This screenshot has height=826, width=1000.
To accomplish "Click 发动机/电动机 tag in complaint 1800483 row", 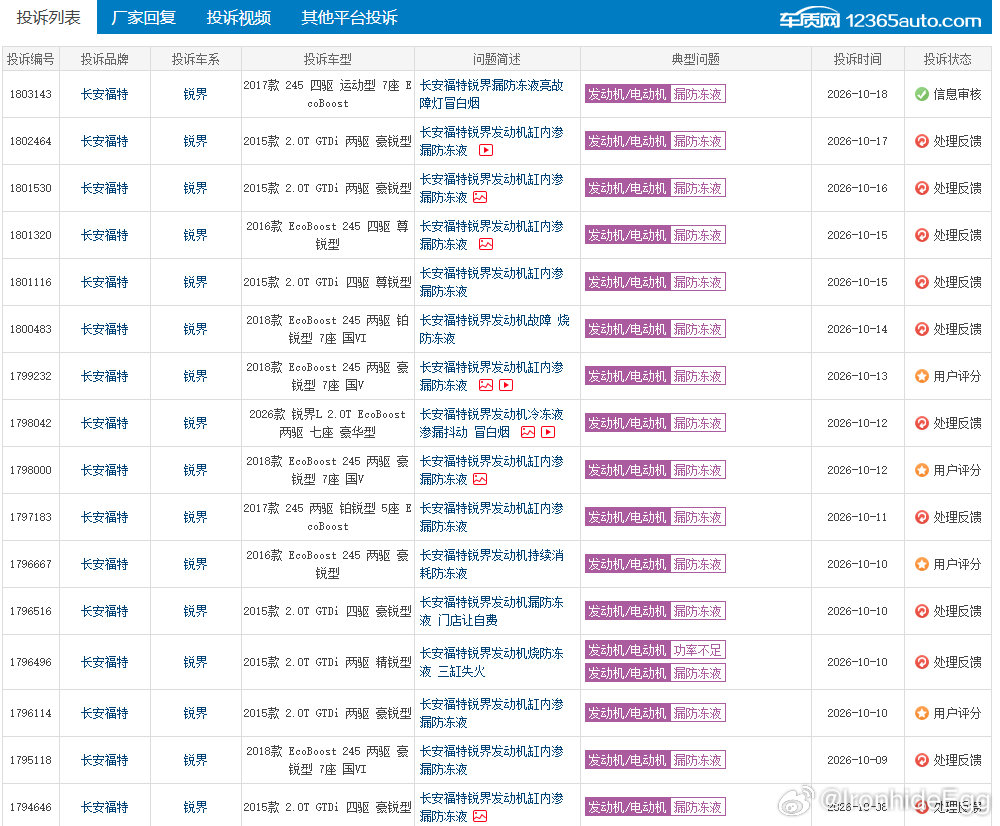I will tap(628, 329).
